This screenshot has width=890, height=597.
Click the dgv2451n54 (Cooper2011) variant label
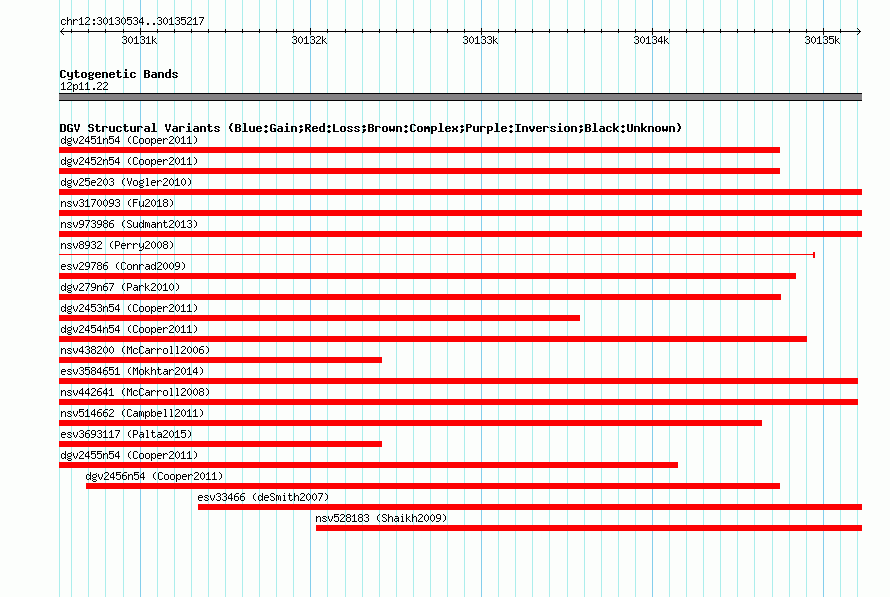click(129, 140)
